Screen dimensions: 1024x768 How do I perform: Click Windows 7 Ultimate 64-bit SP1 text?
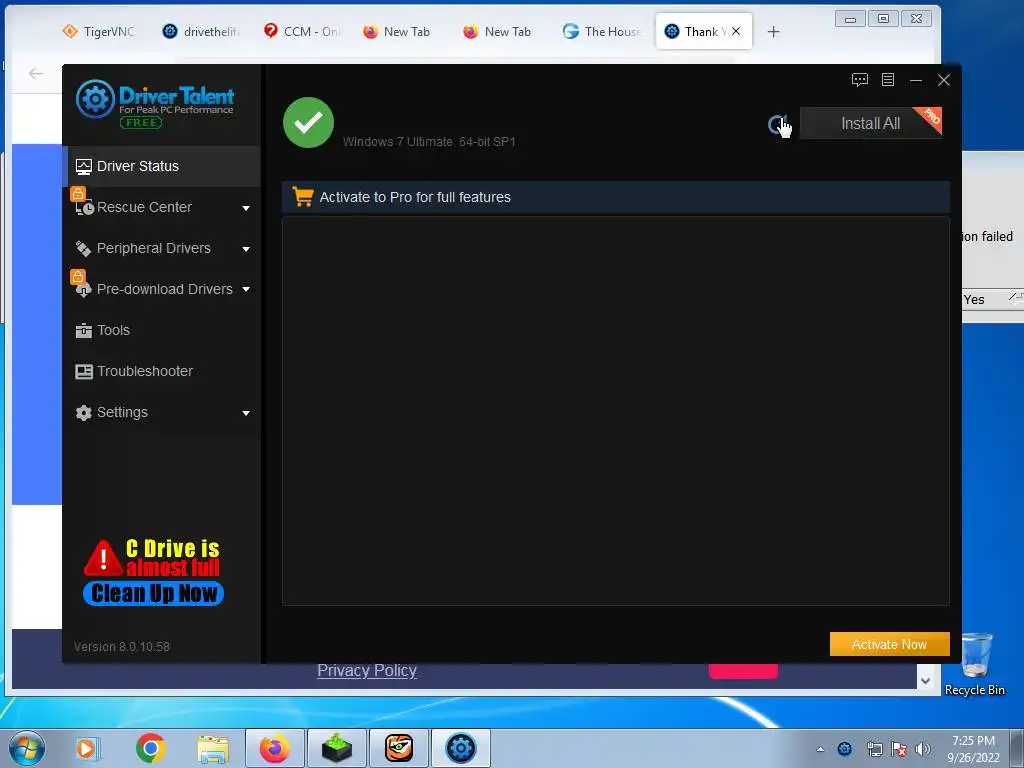[x=429, y=142]
